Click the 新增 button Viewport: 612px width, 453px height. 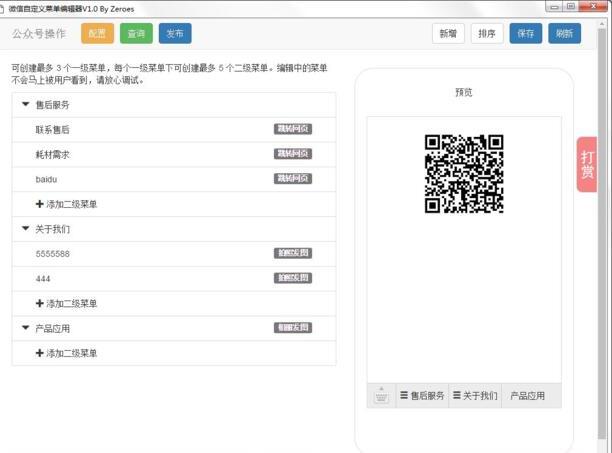[448, 34]
